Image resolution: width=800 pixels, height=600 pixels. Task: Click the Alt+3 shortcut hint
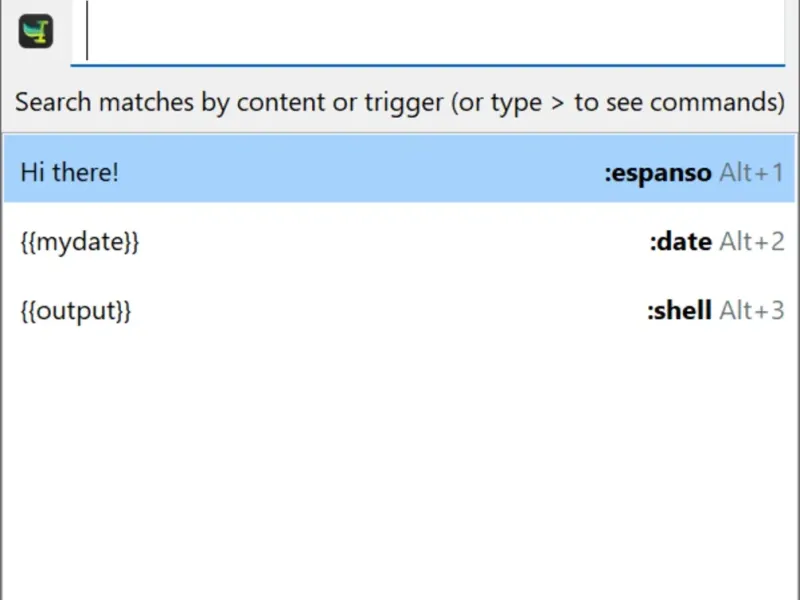tap(752, 310)
